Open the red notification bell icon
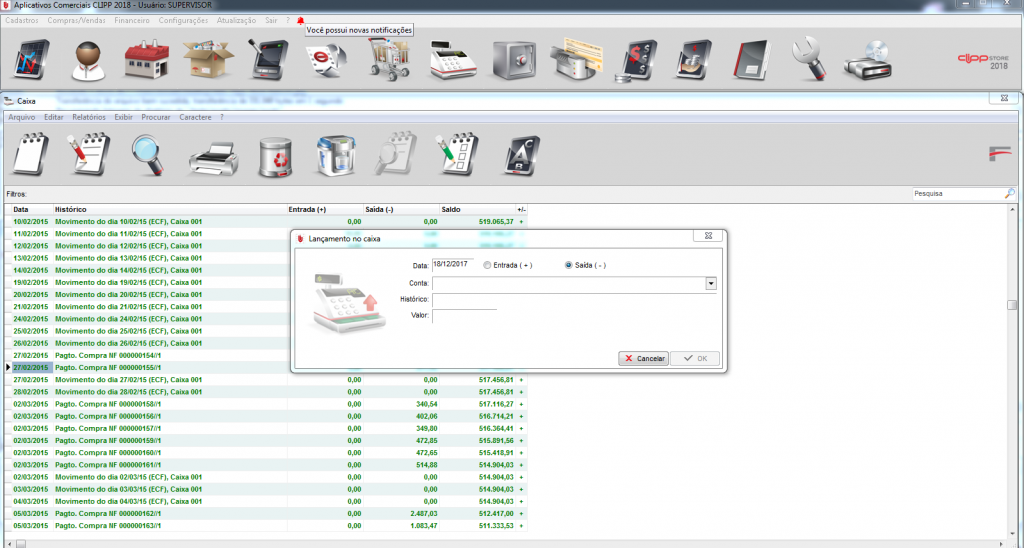 click(x=300, y=20)
